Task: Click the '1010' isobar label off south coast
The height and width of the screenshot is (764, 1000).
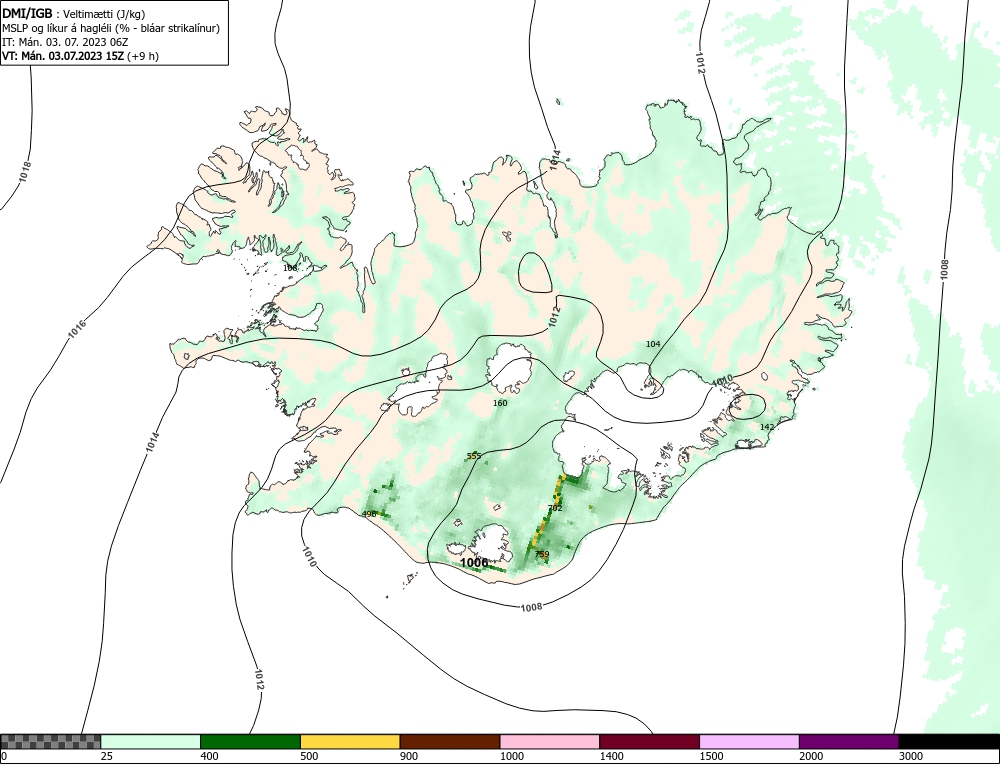Action: [309, 557]
